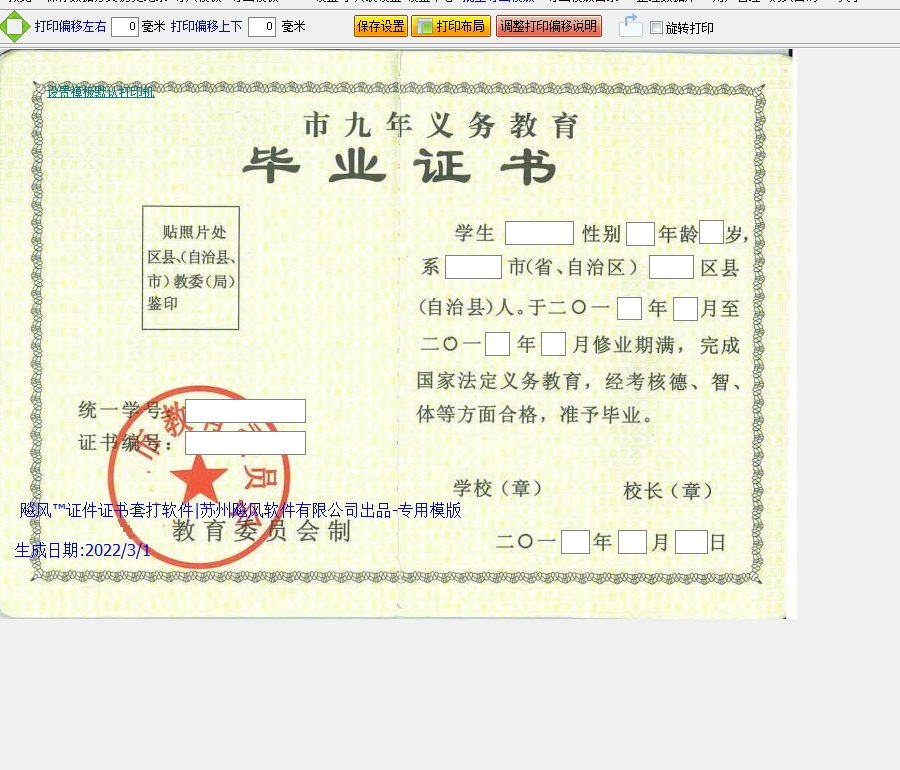900x770 pixels.
Task: Click the 学生 name field on certificate
Action: coord(539,234)
